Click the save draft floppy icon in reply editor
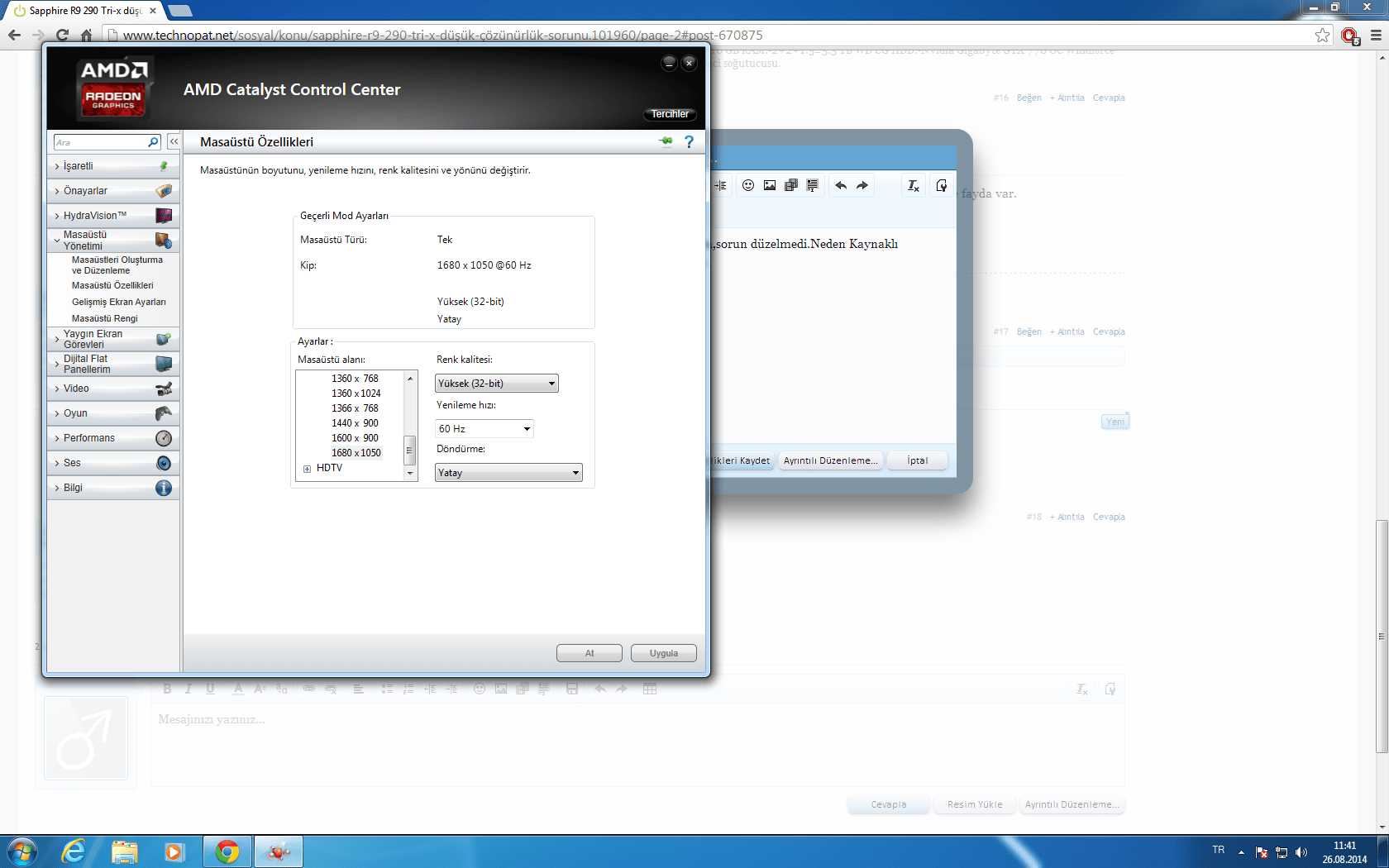1389x868 pixels. click(572, 689)
